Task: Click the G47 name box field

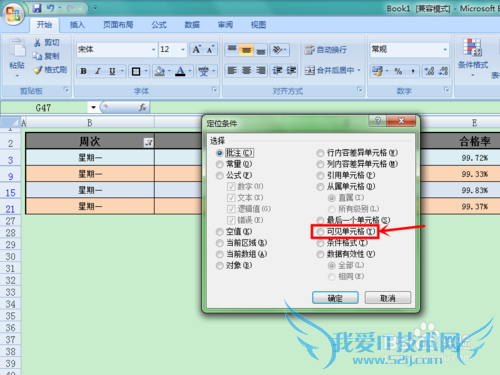Action: (43, 107)
